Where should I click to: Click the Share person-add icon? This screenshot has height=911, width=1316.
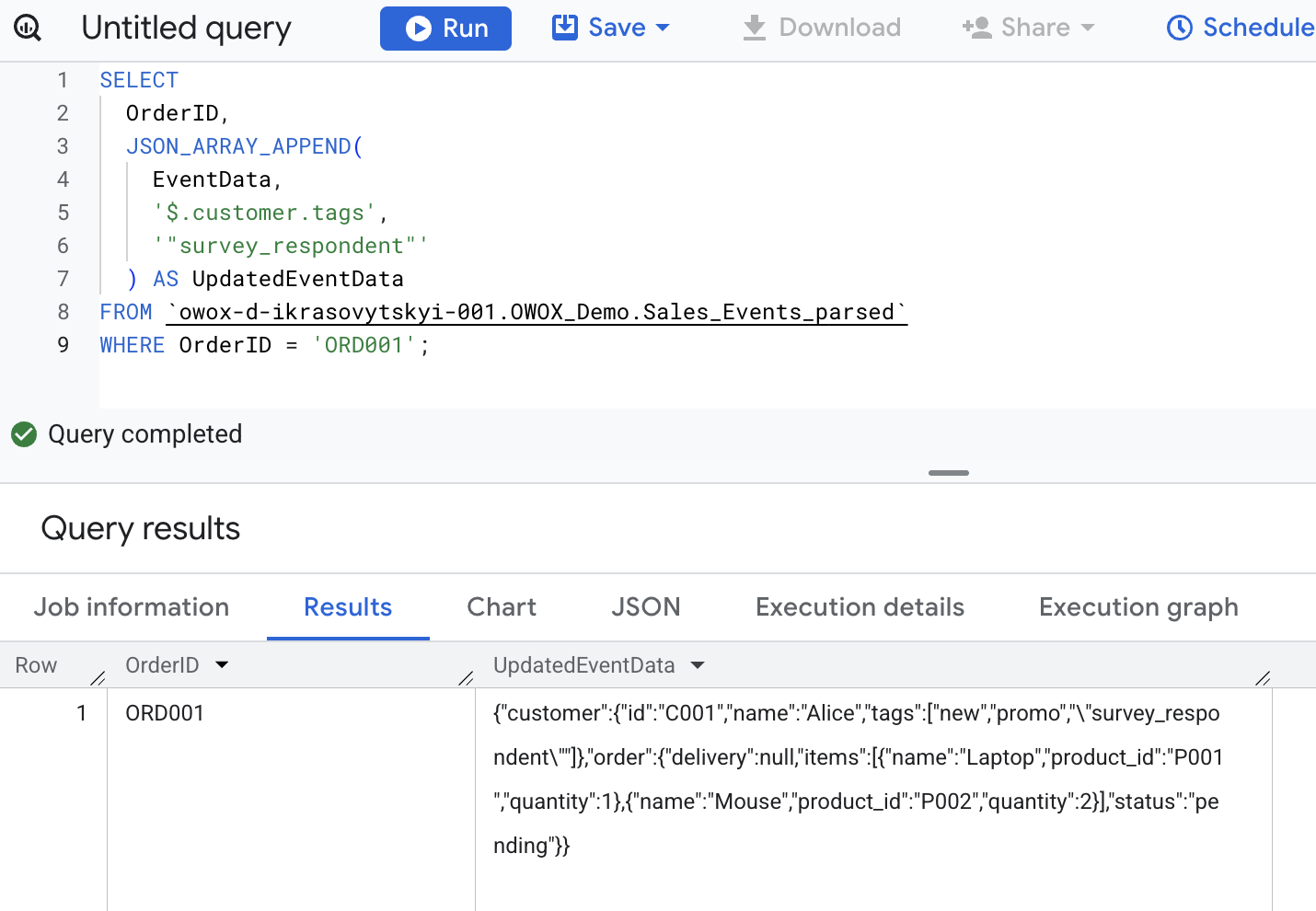click(x=976, y=28)
